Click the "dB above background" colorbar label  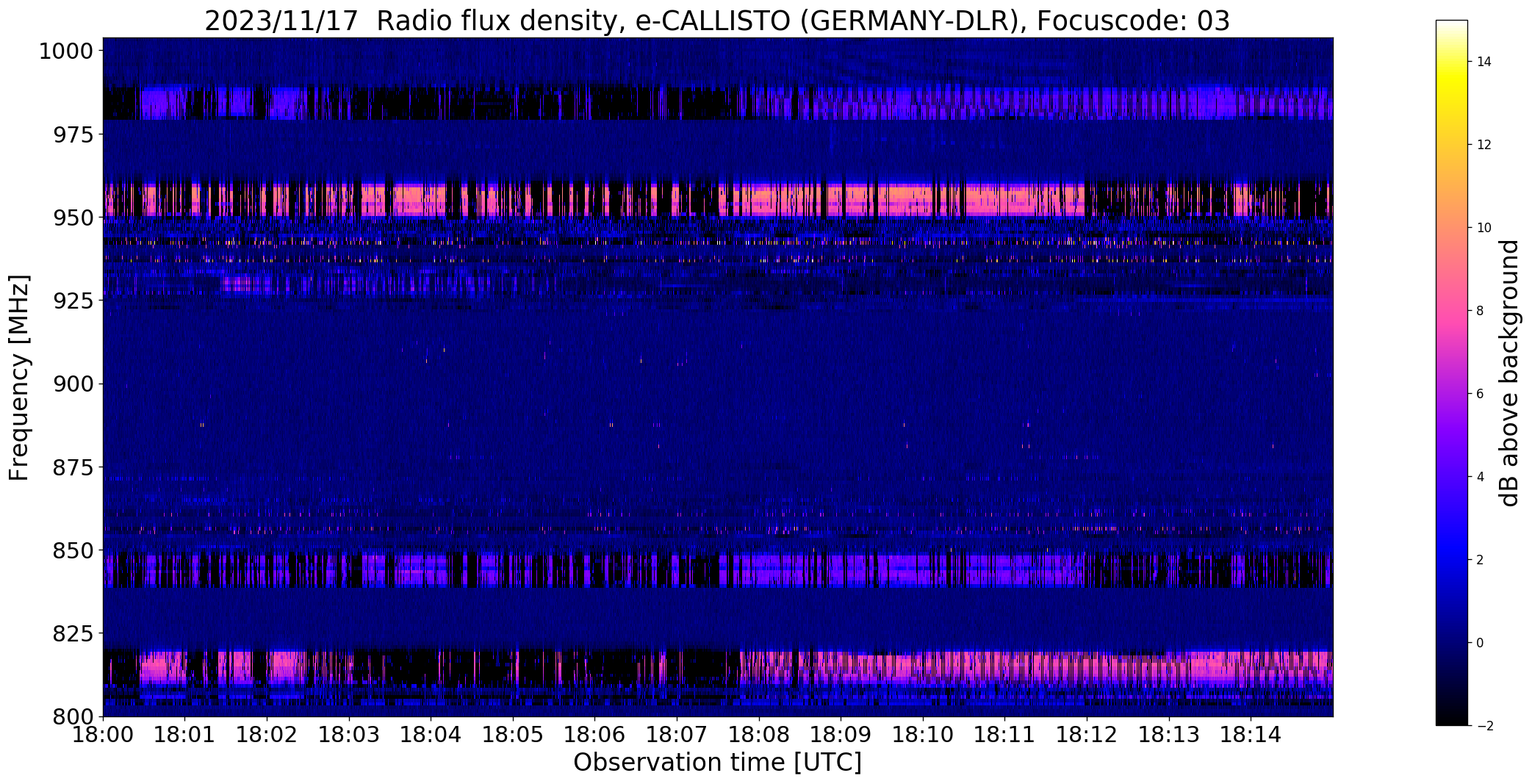point(1510,373)
